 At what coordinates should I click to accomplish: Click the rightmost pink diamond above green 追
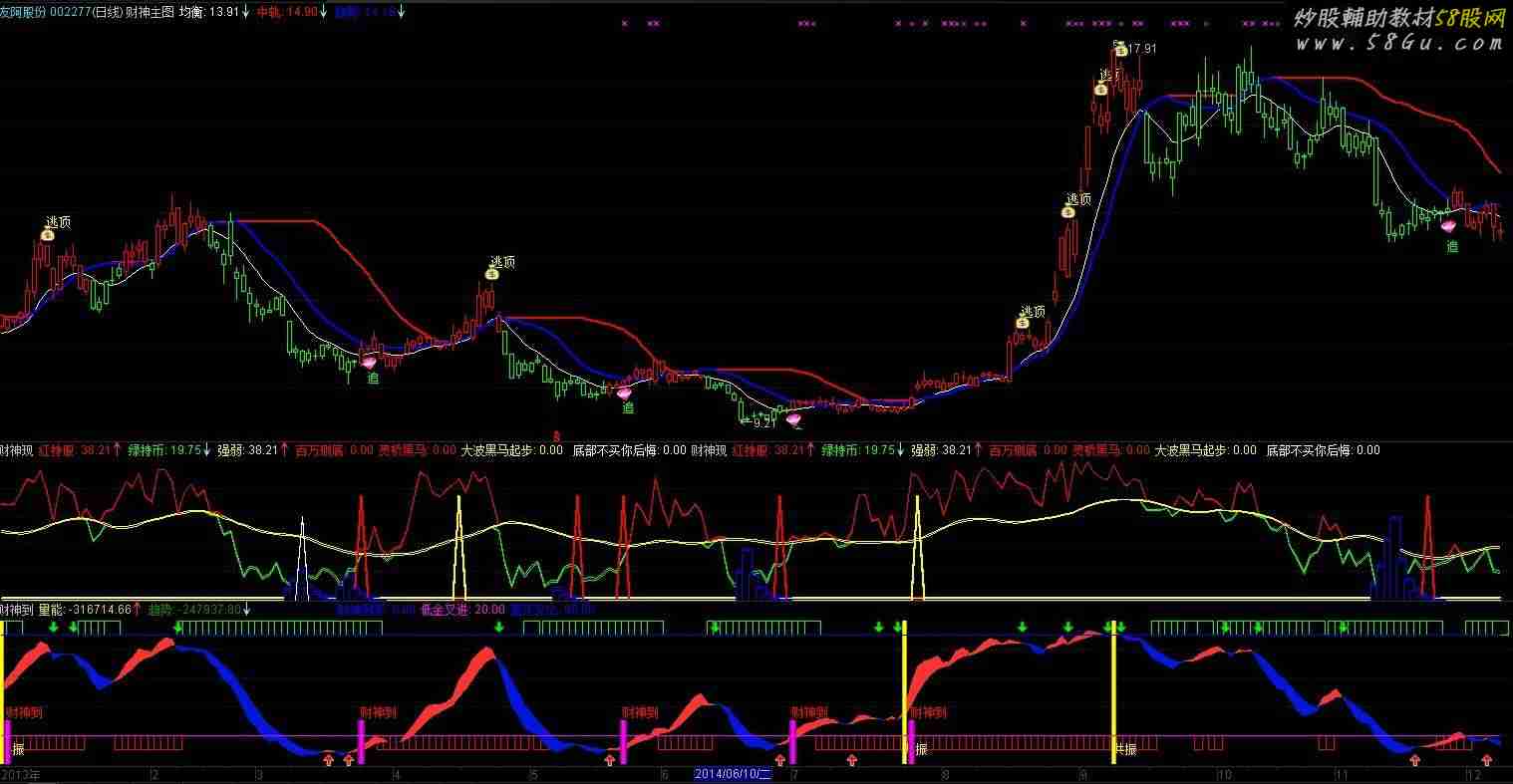[x=1448, y=227]
